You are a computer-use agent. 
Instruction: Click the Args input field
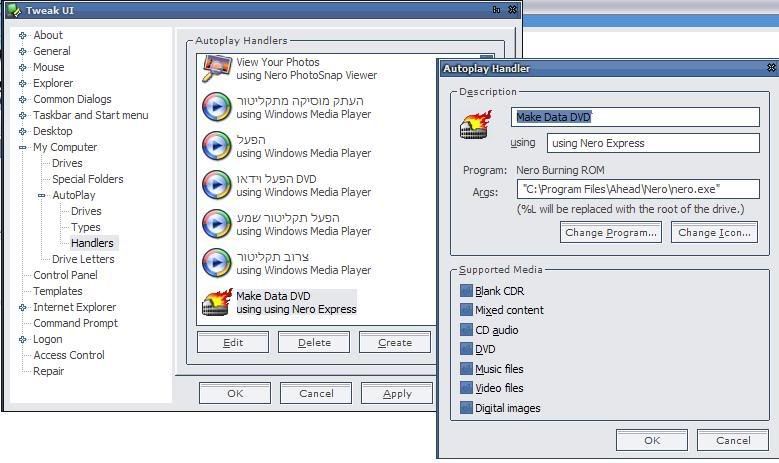coord(638,189)
